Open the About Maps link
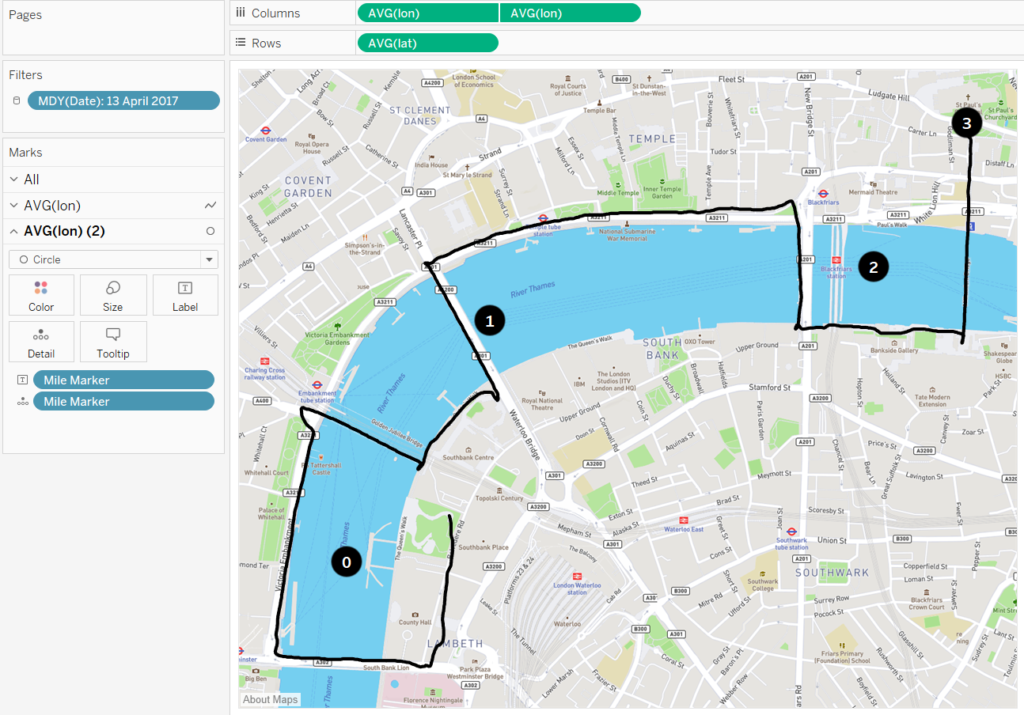1024x715 pixels. [x=270, y=699]
